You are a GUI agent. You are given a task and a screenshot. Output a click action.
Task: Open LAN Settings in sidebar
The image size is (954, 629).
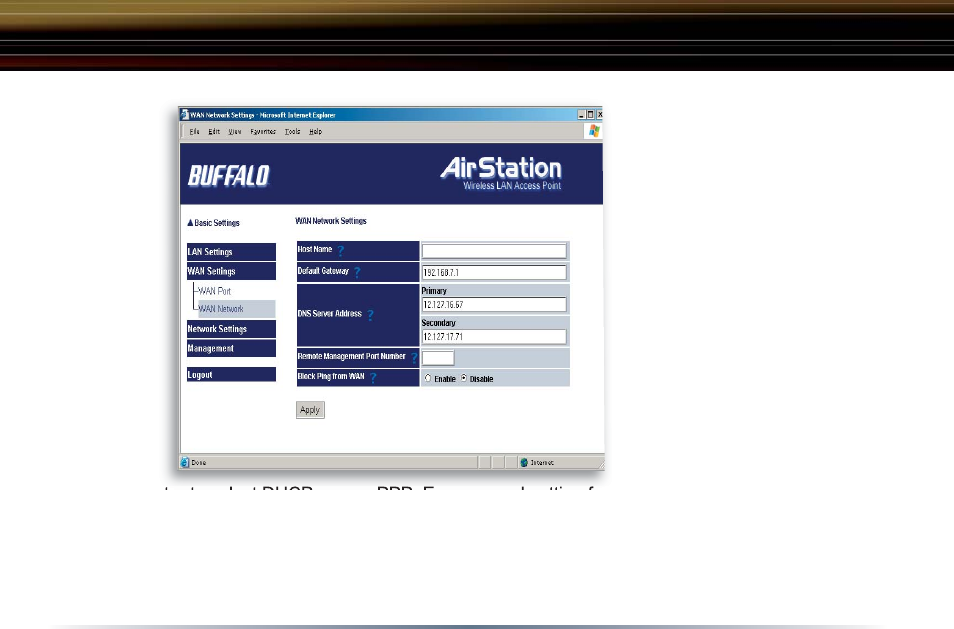[231, 252]
